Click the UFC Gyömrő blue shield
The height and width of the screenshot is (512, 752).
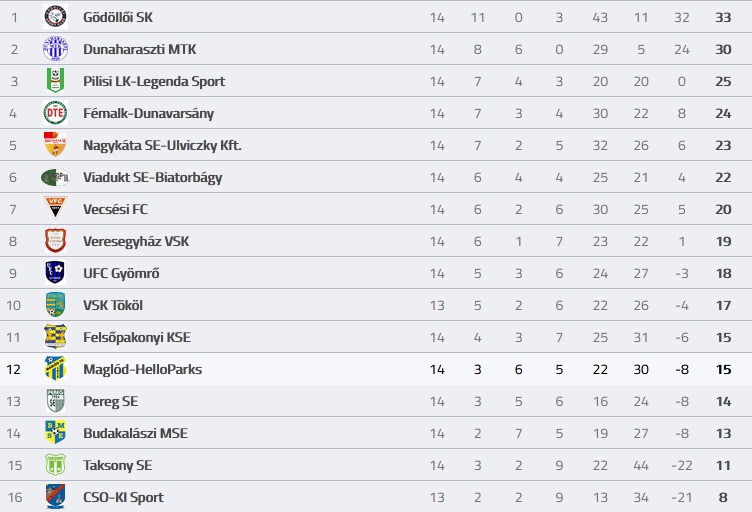pyautogui.click(x=55, y=273)
